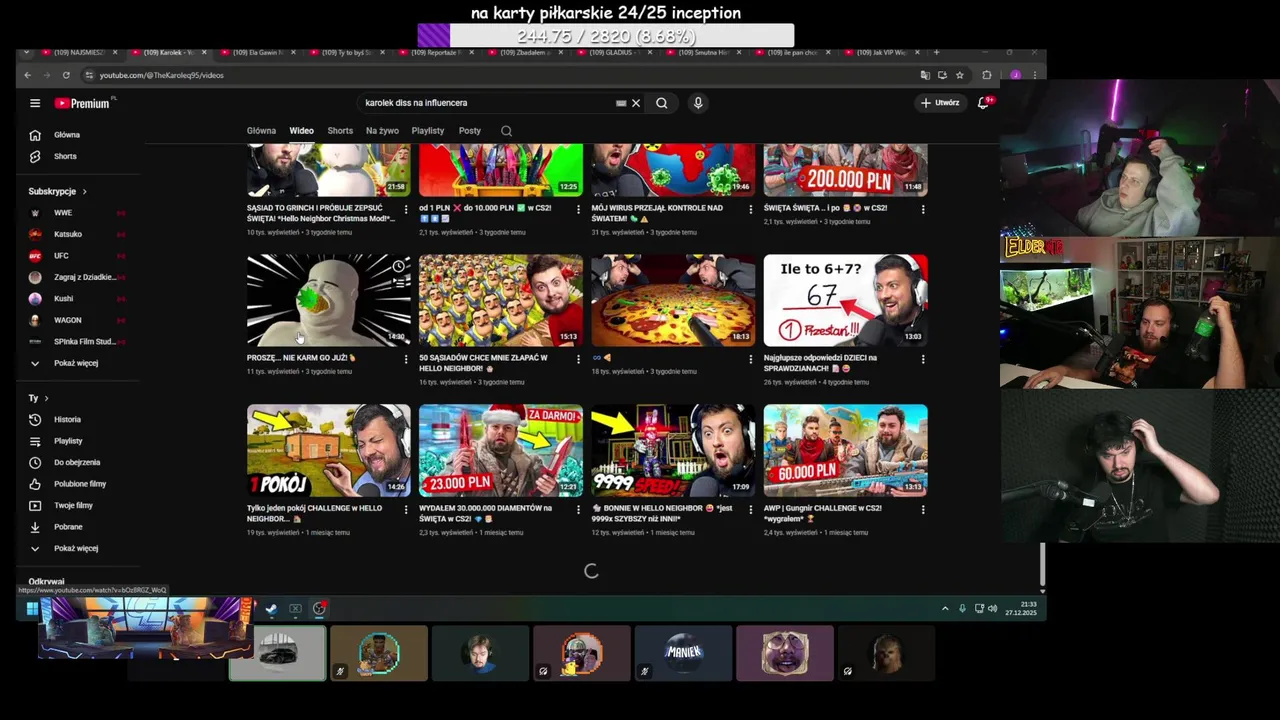Screen dimensions: 1280x720
Task: Click the Główna home icon in sidebar
Action: [x=35, y=135]
